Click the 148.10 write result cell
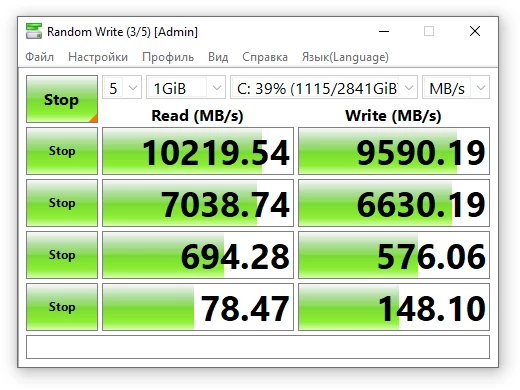This screenshot has height=390, width=520. [394, 307]
